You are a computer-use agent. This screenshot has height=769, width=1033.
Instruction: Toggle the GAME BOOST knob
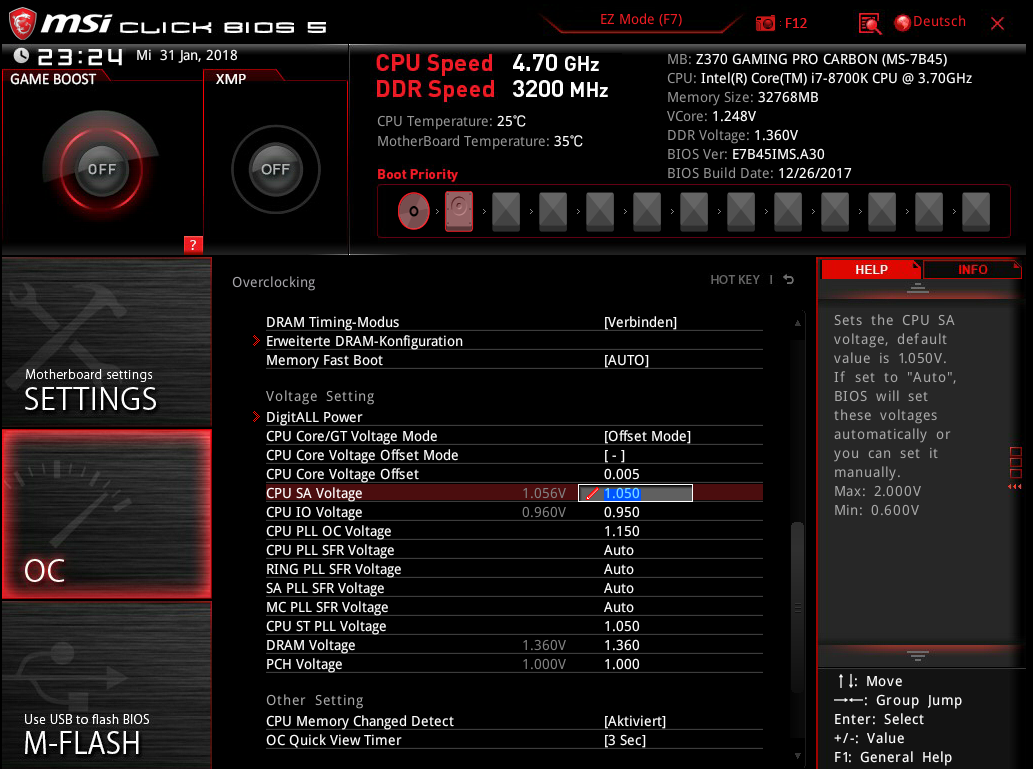pyautogui.click(x=101, y=169)
